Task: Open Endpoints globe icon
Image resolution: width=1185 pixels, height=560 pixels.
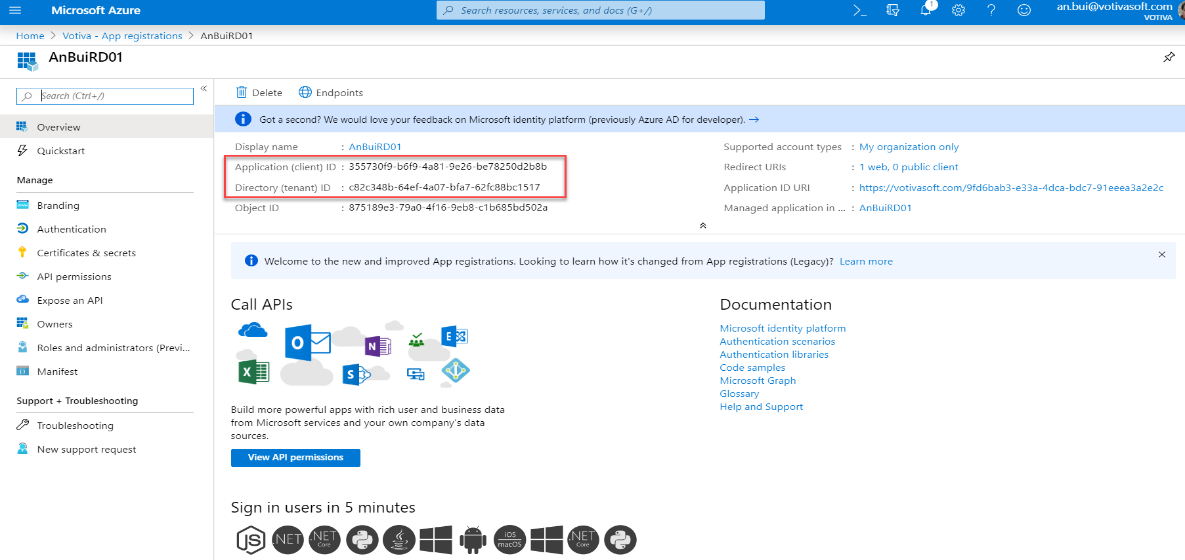Action: pos(305,92)
